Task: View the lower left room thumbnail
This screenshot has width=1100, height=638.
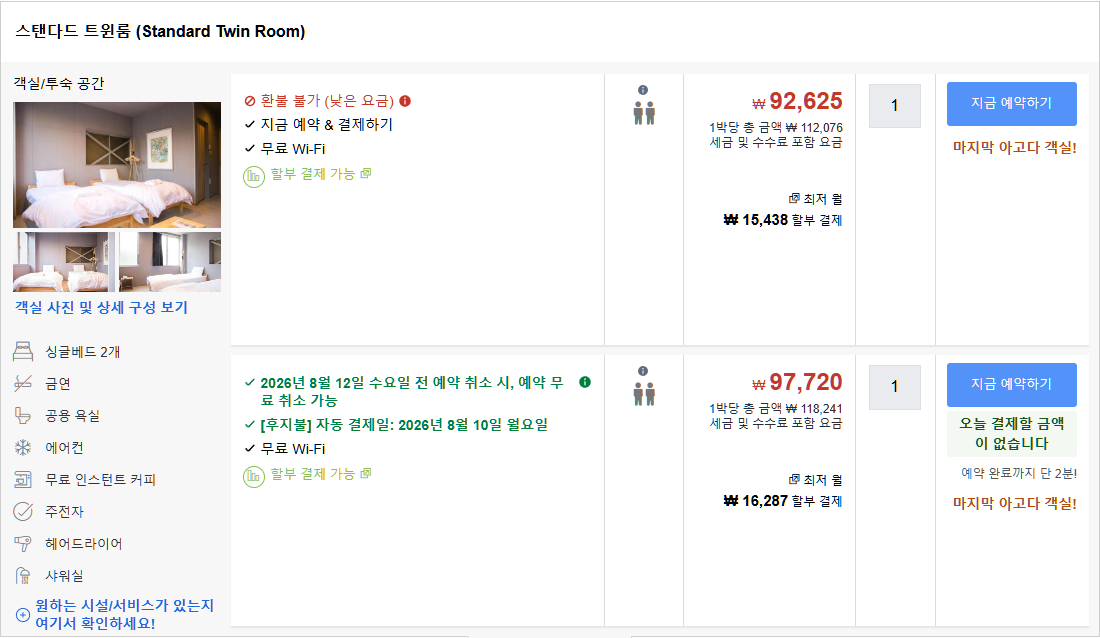Action: [65, 262]
